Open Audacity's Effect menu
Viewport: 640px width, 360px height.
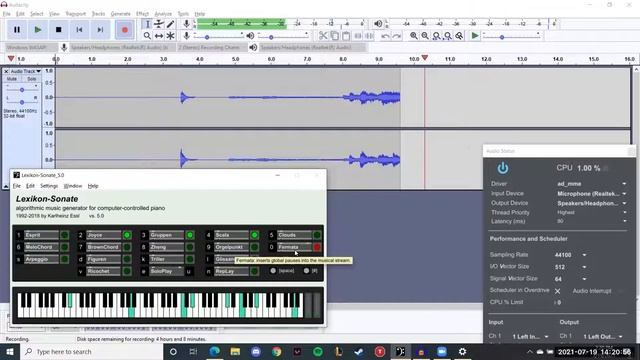pos(142,14)
